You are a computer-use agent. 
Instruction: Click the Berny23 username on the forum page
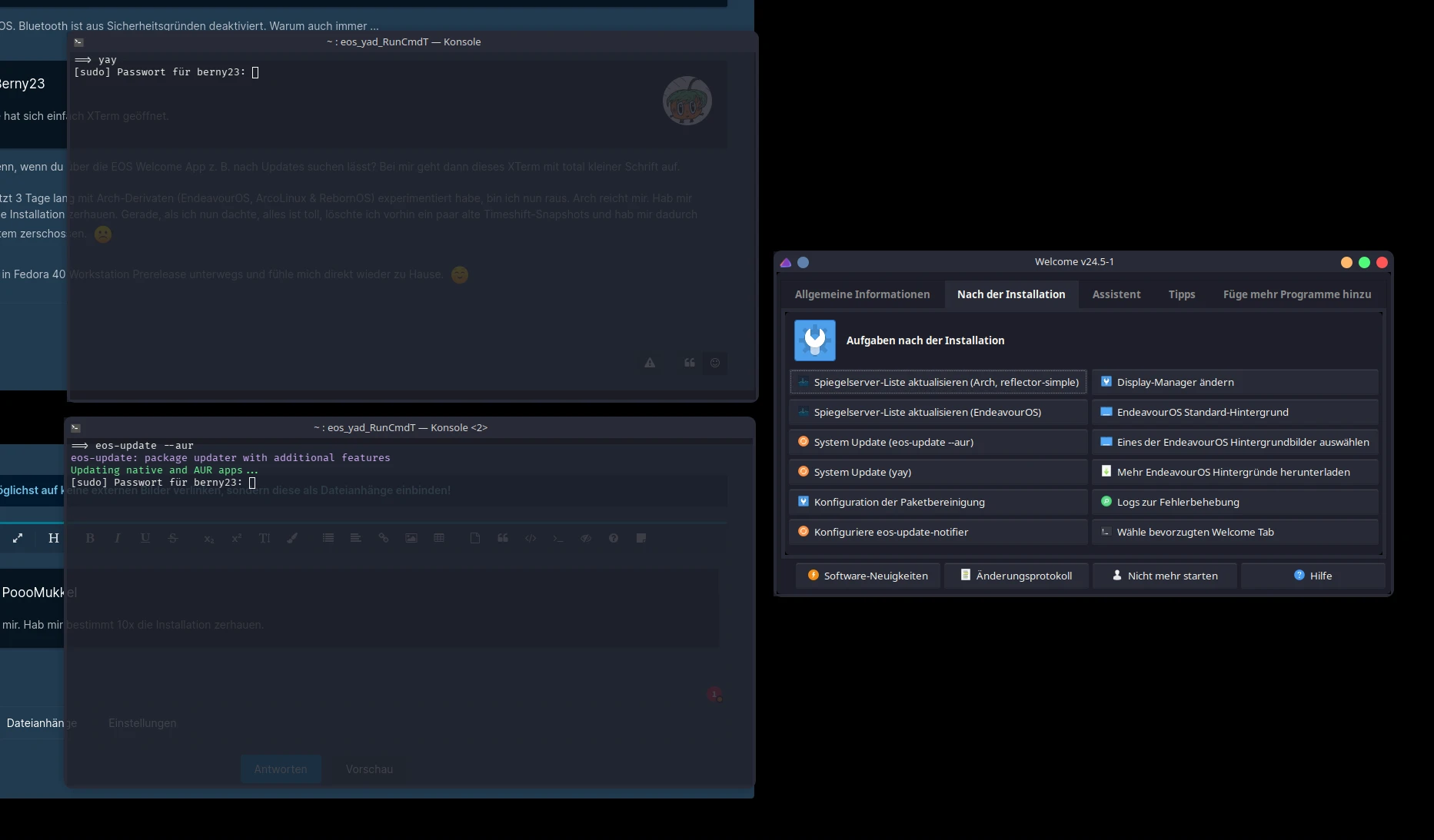tap(22, 84)
